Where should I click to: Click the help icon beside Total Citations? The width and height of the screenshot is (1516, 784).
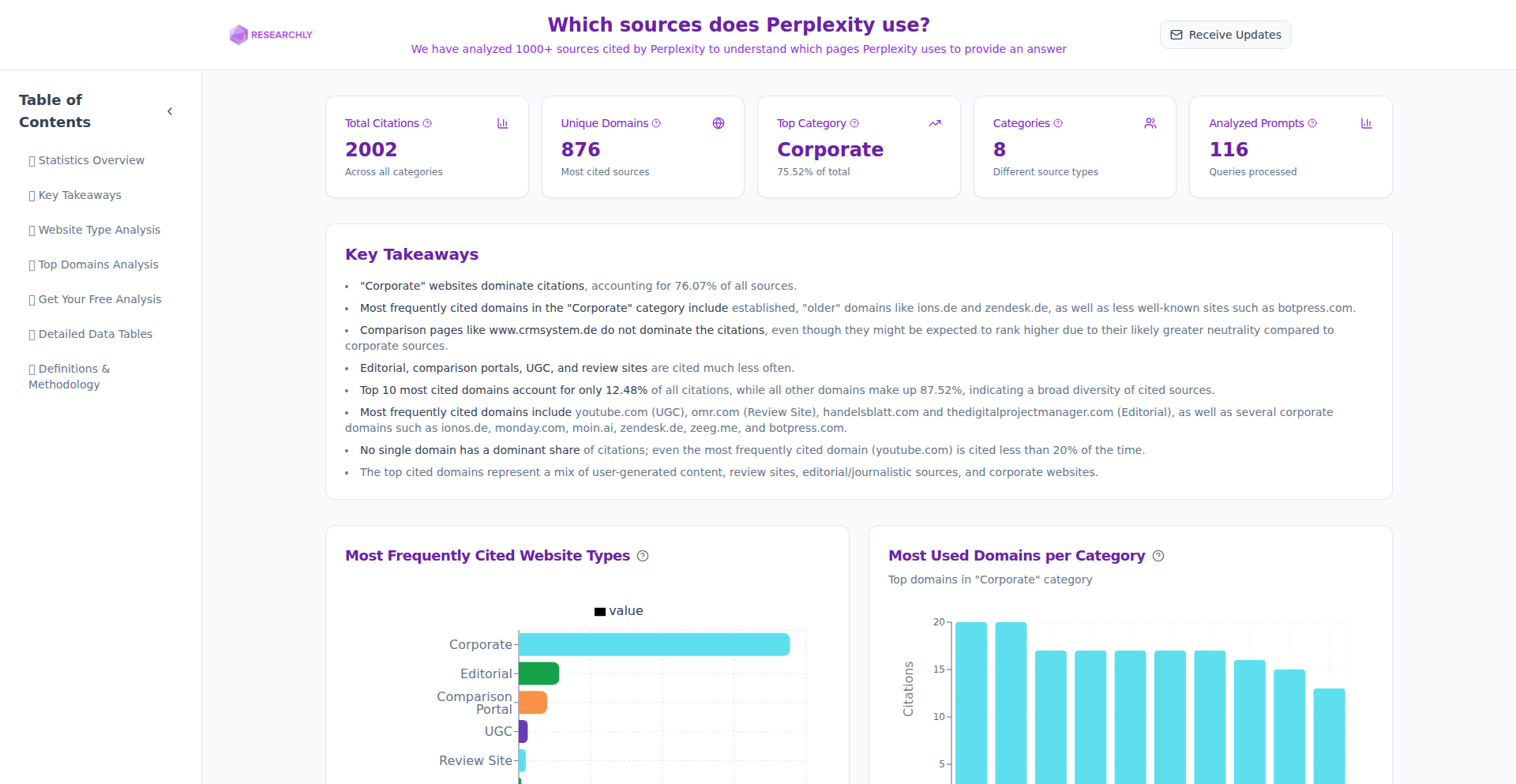427,123
